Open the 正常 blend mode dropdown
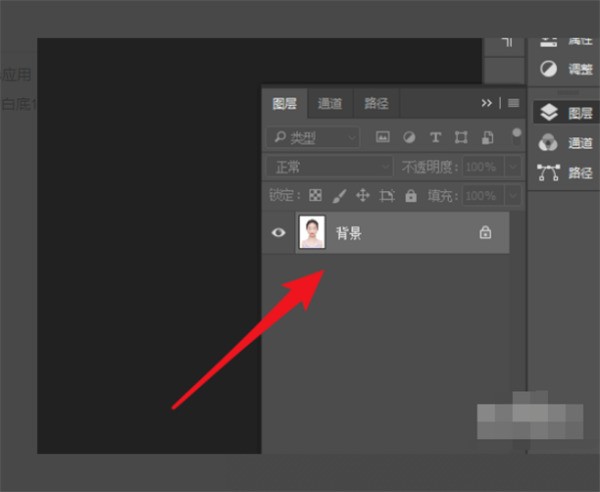Screen dimensions: 600x492 coord(330,167)
